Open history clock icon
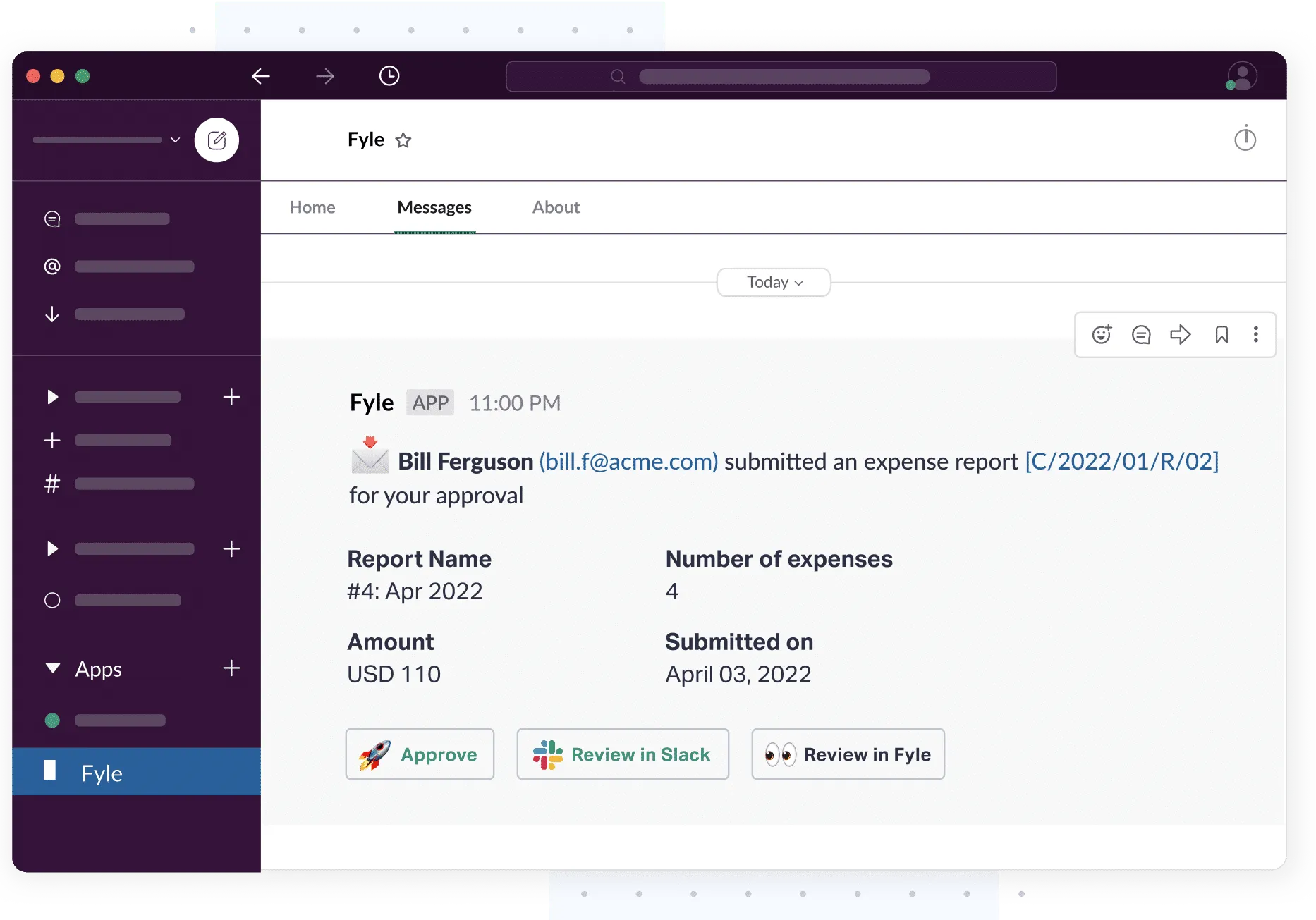1316x920 pixels. click(x=389, y=75)
